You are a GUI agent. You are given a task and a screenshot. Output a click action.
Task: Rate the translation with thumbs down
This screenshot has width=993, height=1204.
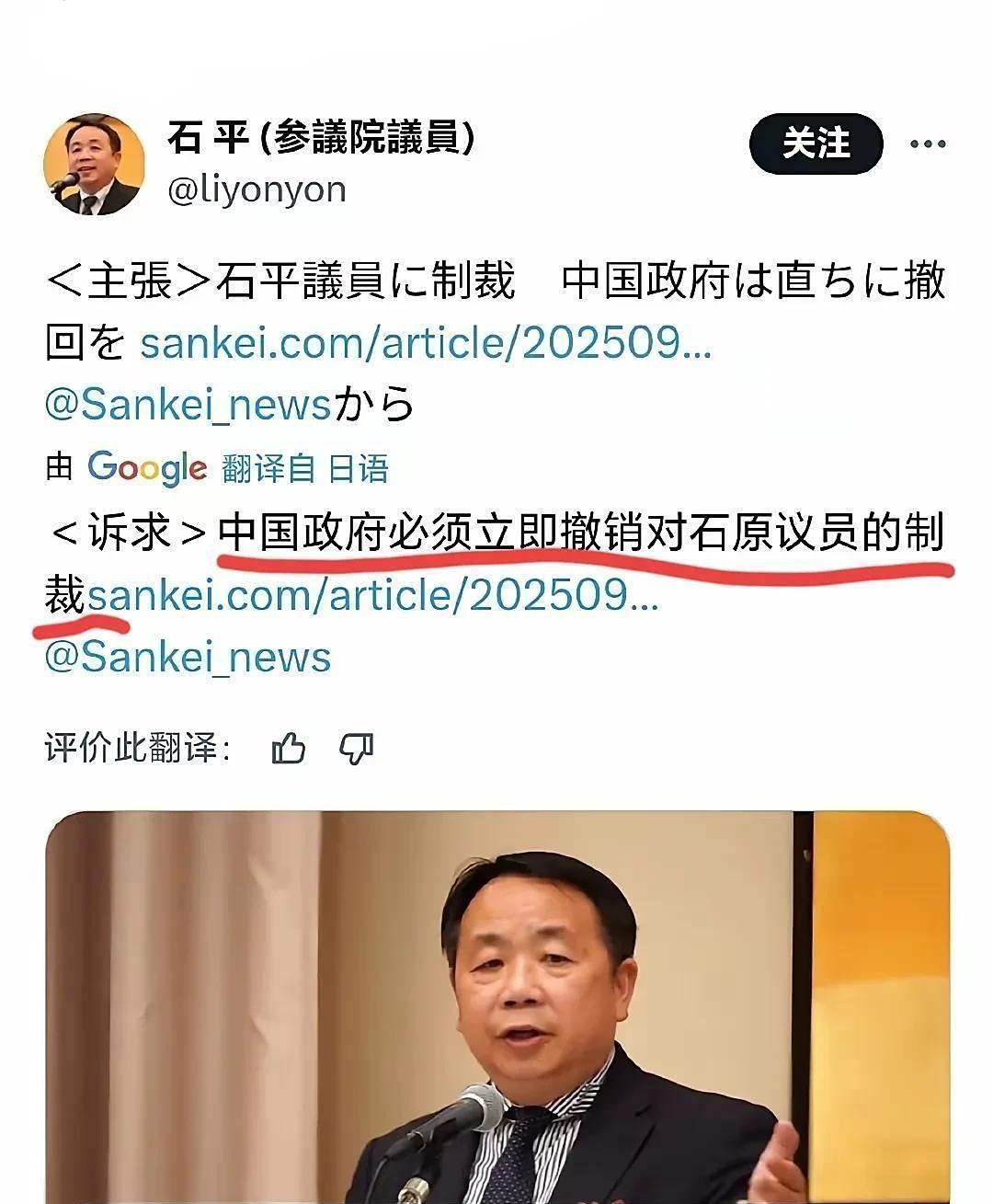[357, 749]
